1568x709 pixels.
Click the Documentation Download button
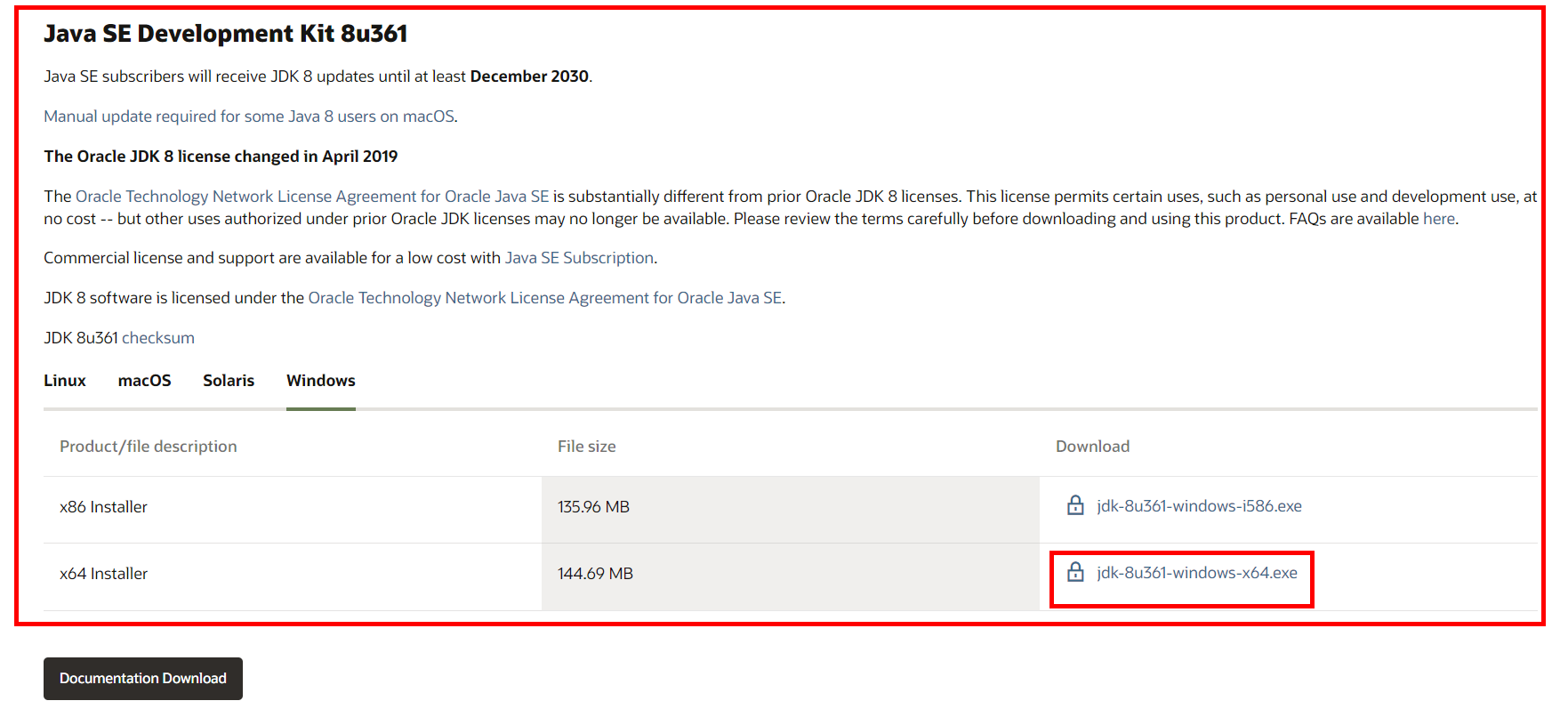[x=143, y=679]
